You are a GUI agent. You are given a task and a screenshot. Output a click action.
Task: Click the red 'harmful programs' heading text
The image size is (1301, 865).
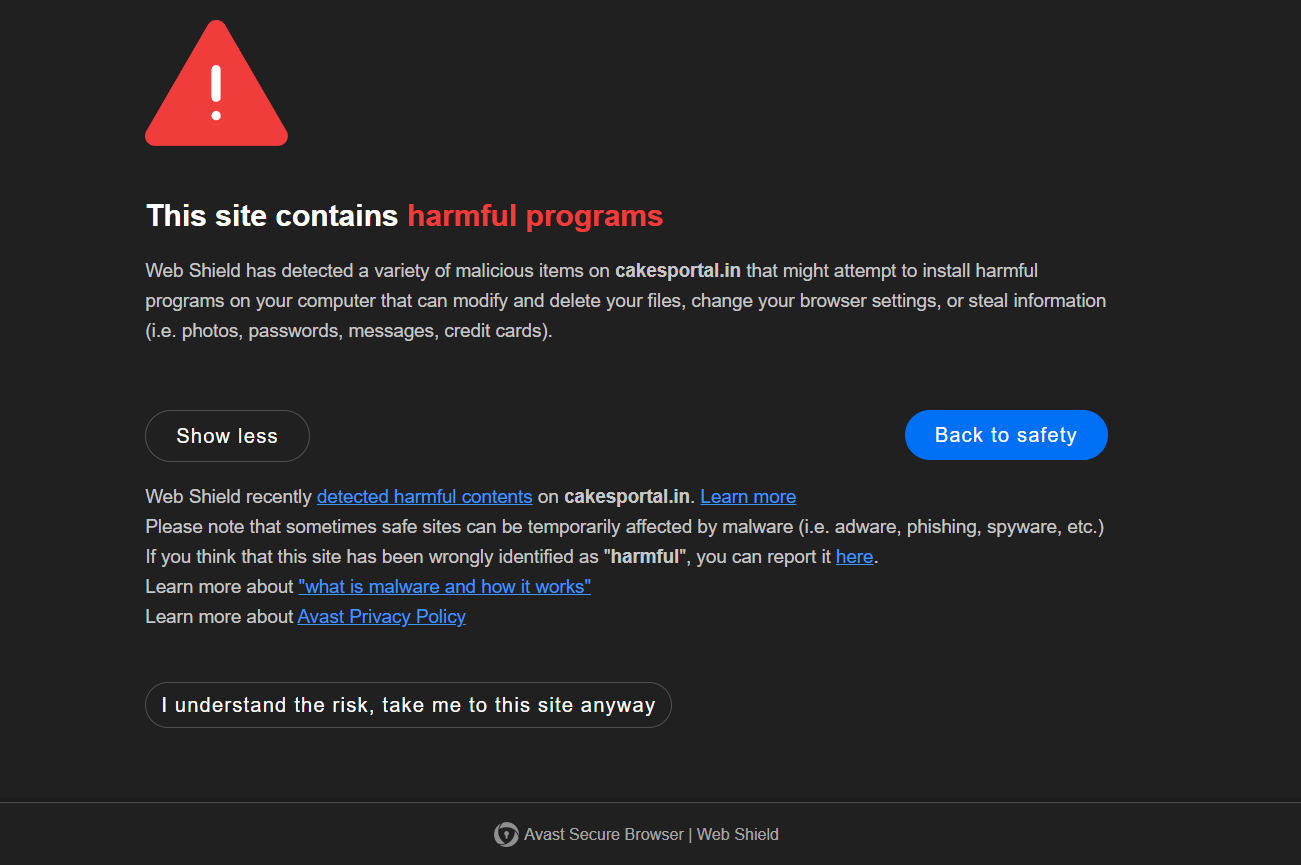tap(535, 216)
